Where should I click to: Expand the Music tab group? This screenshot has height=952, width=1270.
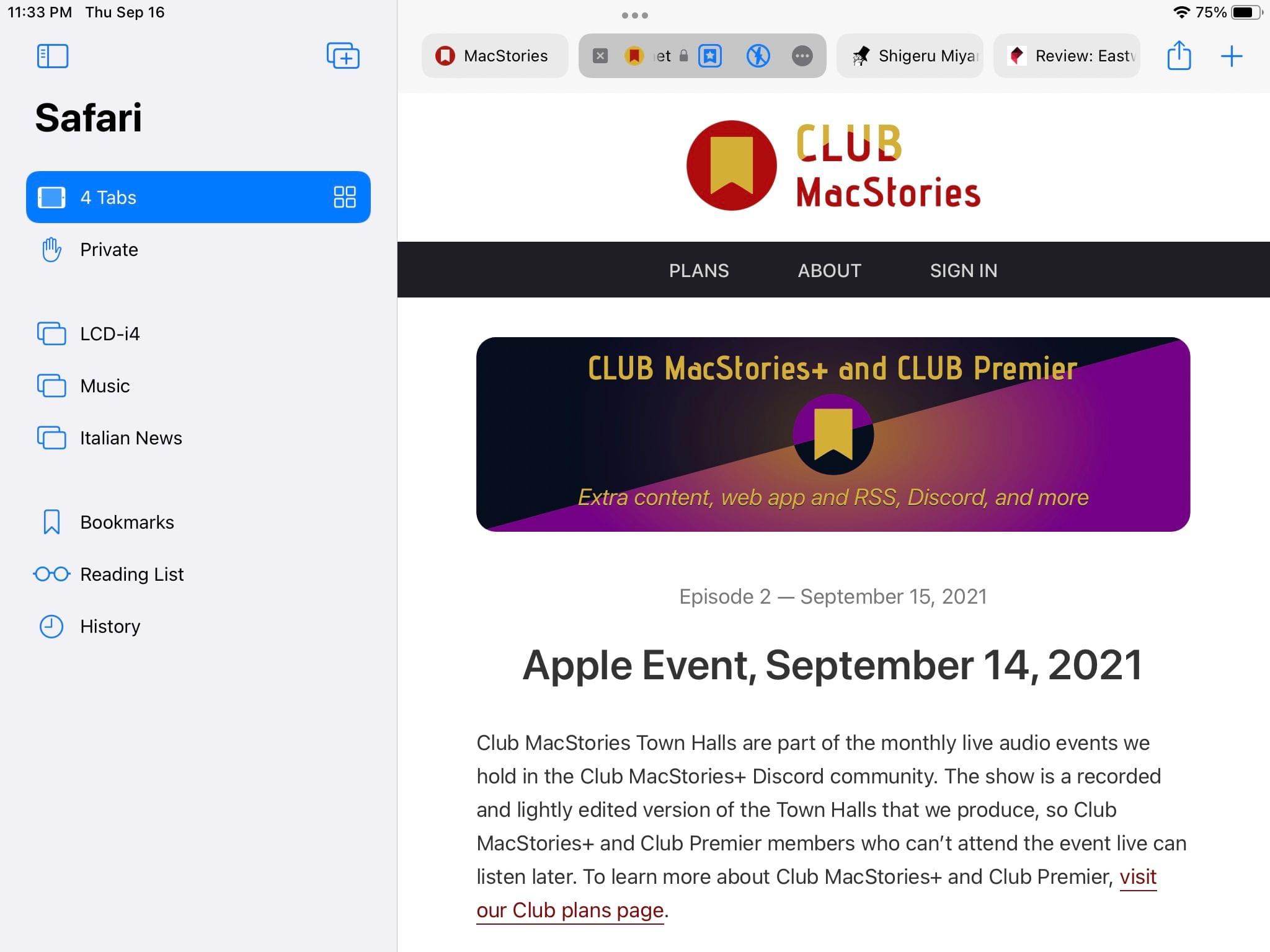(104, 385)
